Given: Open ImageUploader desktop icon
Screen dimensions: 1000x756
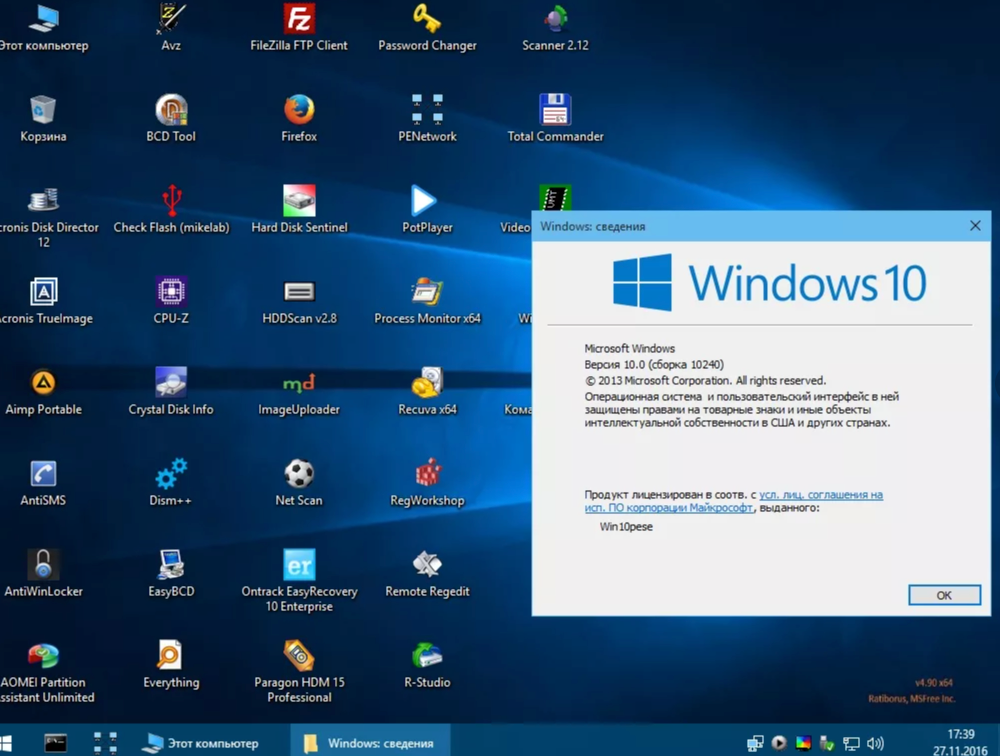Looking at the screenshot, I should click(298, 392).
